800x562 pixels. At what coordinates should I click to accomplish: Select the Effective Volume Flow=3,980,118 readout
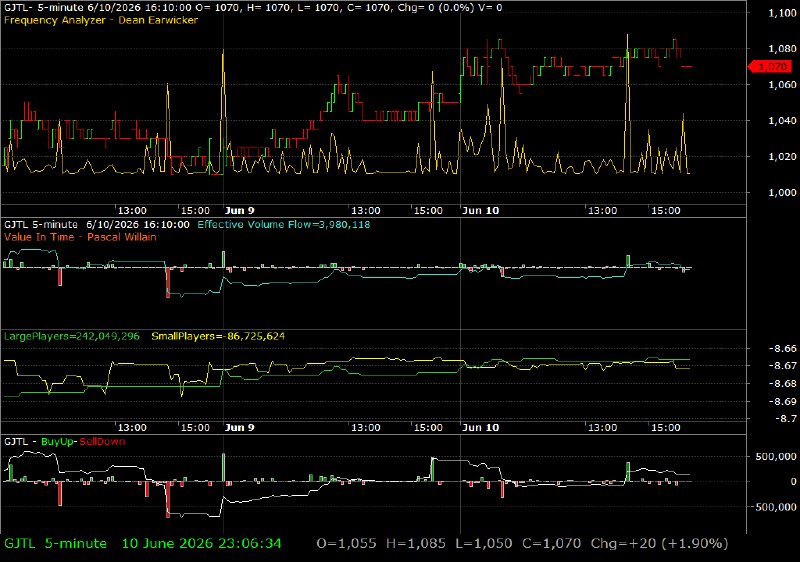coord(284,224)
